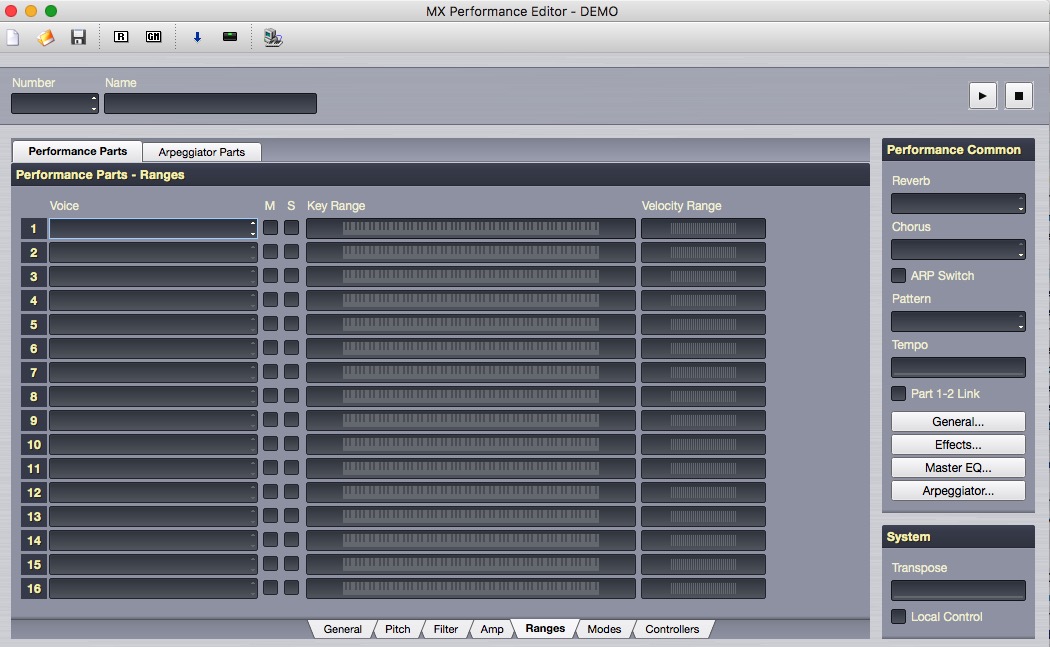The height and width of the screenshot is (647, 1050).
Task: Click the new file icon in toolbar
Action: tap(13, 37)
